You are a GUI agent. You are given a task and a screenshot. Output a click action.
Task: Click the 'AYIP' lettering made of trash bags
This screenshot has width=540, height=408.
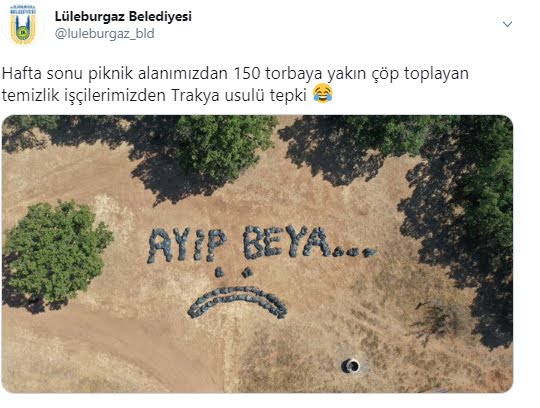187,245
